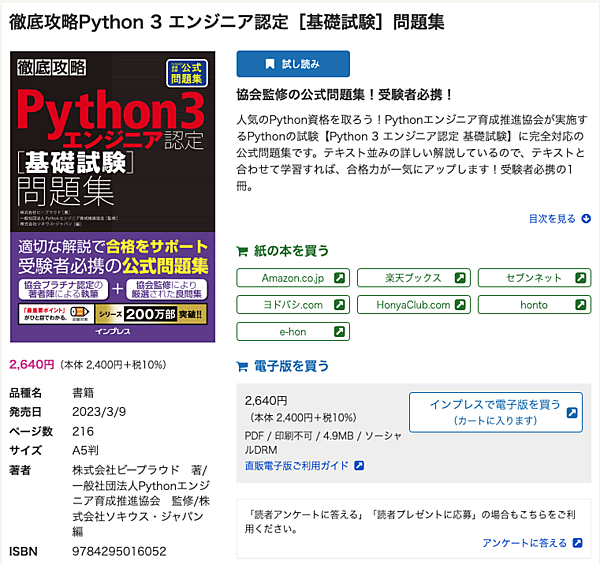Open the e-hon store link
600x565 pixels.
pyautogui.click(x=292, y=331)
